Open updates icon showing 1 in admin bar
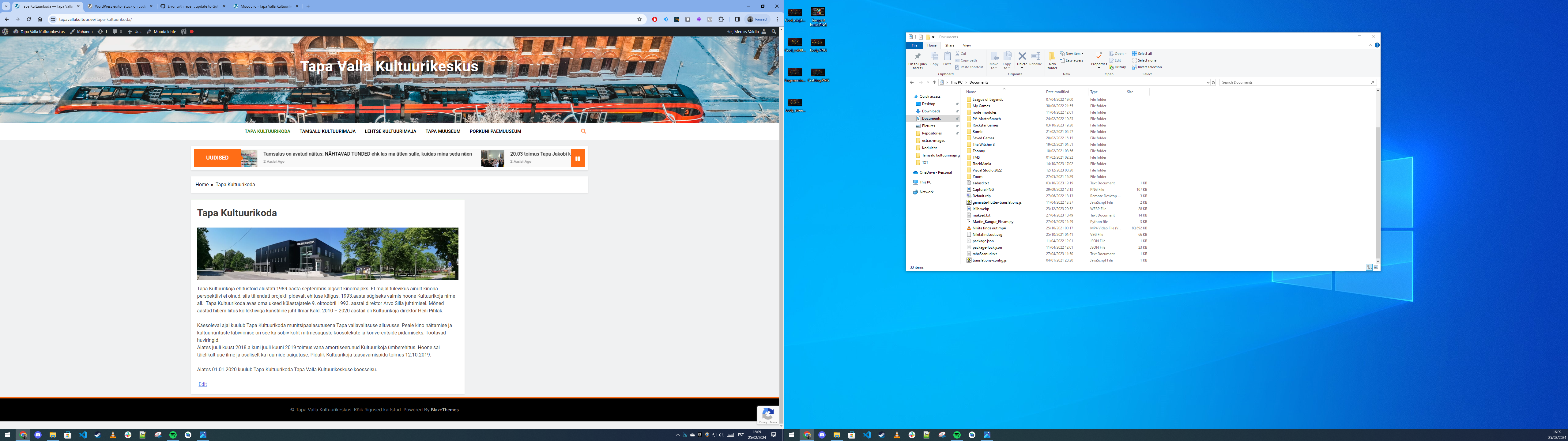1568x441 pixels. [x=102, y=32]
